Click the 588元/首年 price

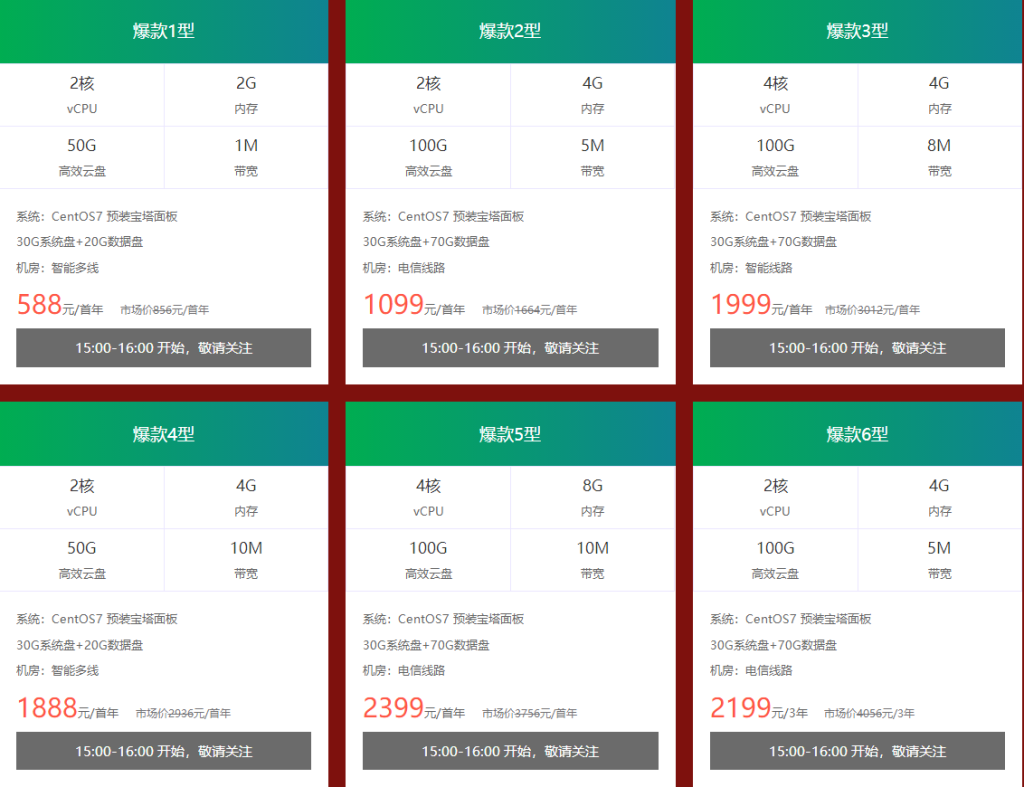coord(46,304)
